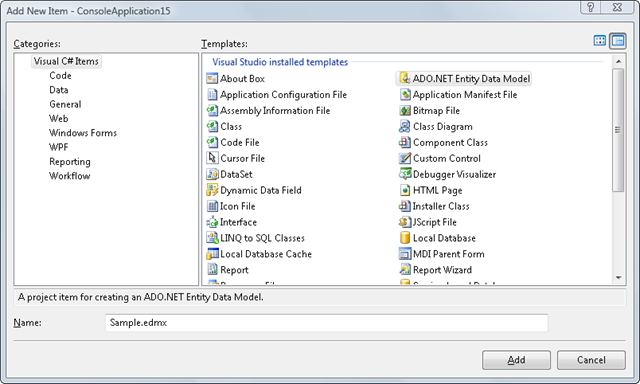Select the Component Class icon
The width and height of the screenshot is (640, 384).
(x=404, y=142)
